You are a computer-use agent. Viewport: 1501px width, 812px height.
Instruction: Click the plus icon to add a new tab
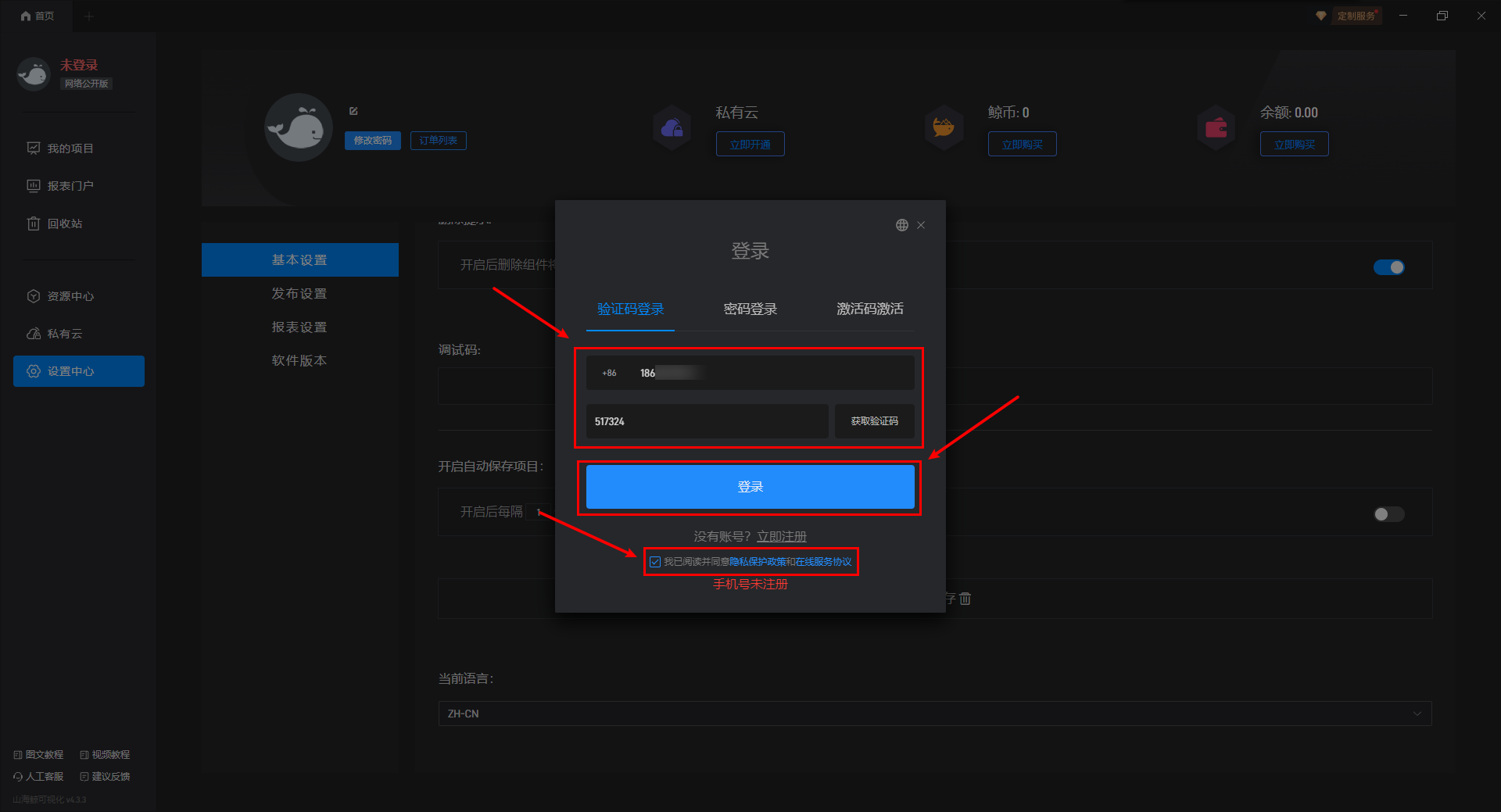point(88,16)
